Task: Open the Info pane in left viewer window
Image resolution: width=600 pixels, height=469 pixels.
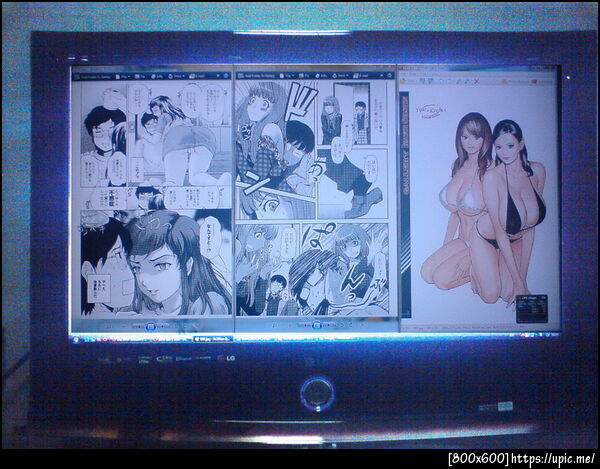Action: tap(157, 76)
